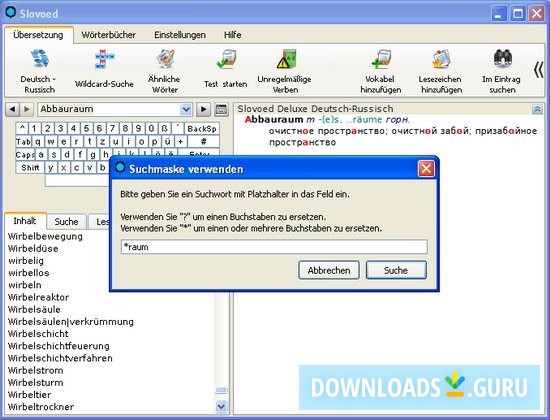Viewport: 550px width, 420px height.
Task: Click the ^ key on virtual keyboard
Action: (22, 129)
